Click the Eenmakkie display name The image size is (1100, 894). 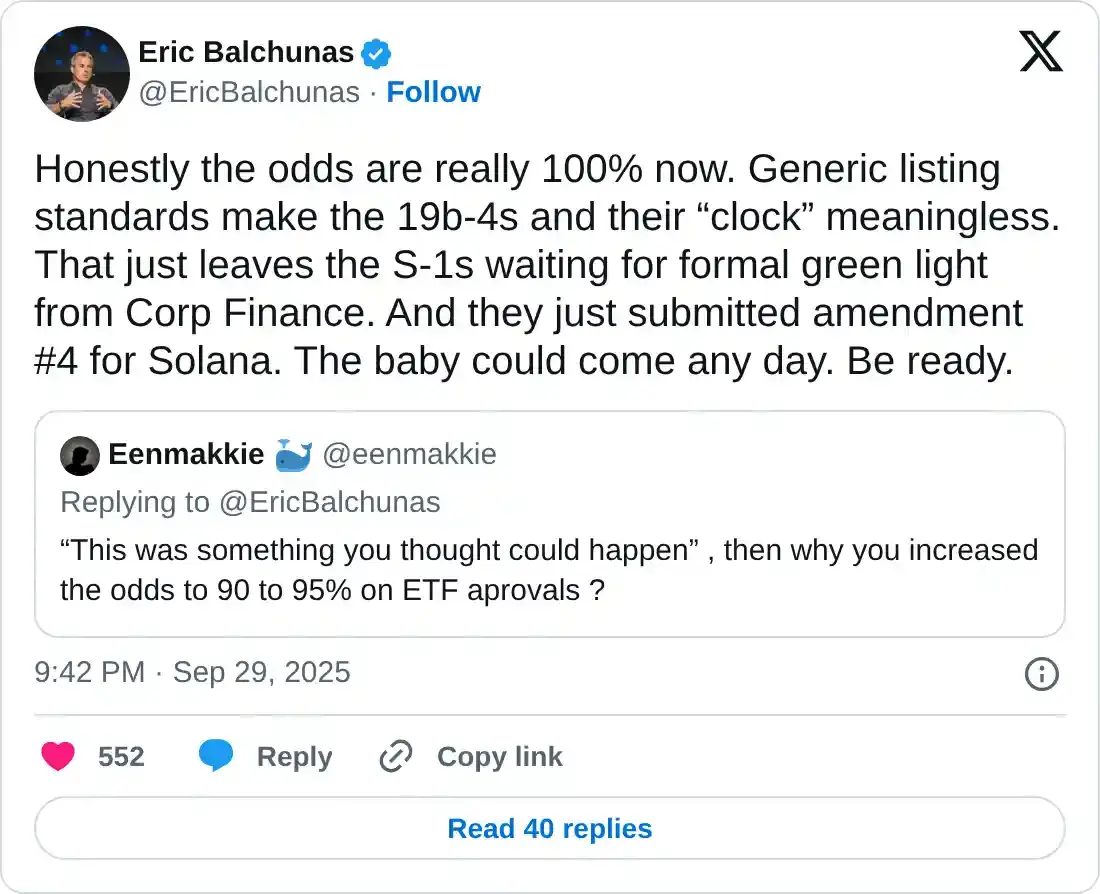pyautogui.click(x=186, y=455)
